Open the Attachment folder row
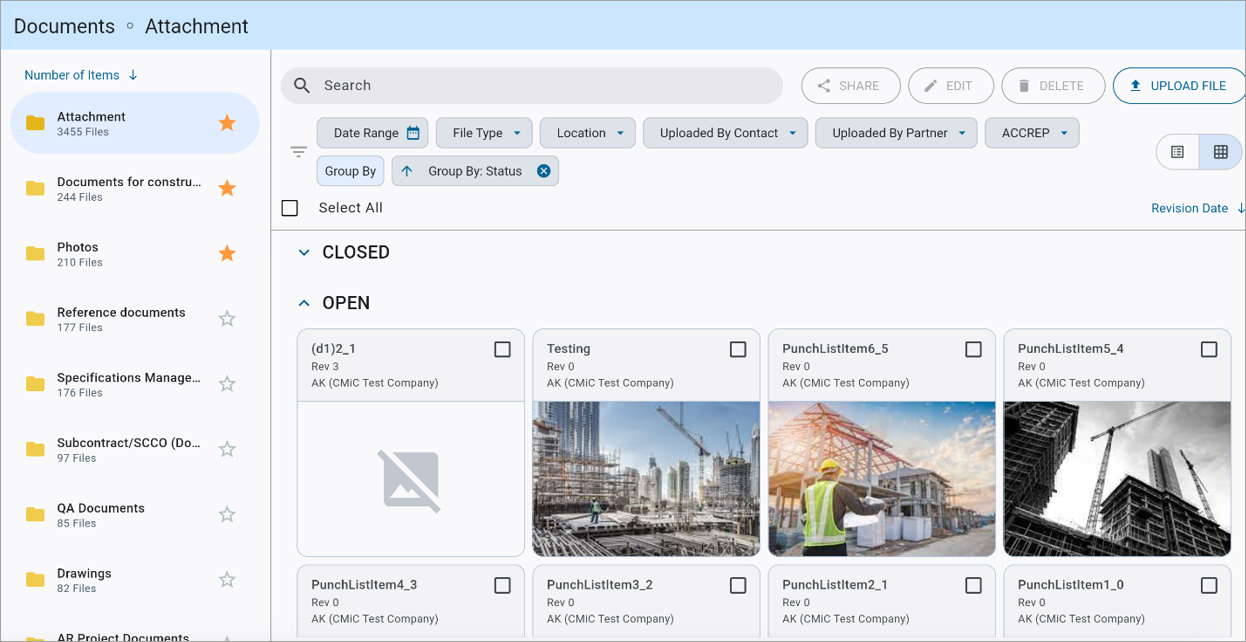The height and width of the screenshot is (642, 1246). 135,123
